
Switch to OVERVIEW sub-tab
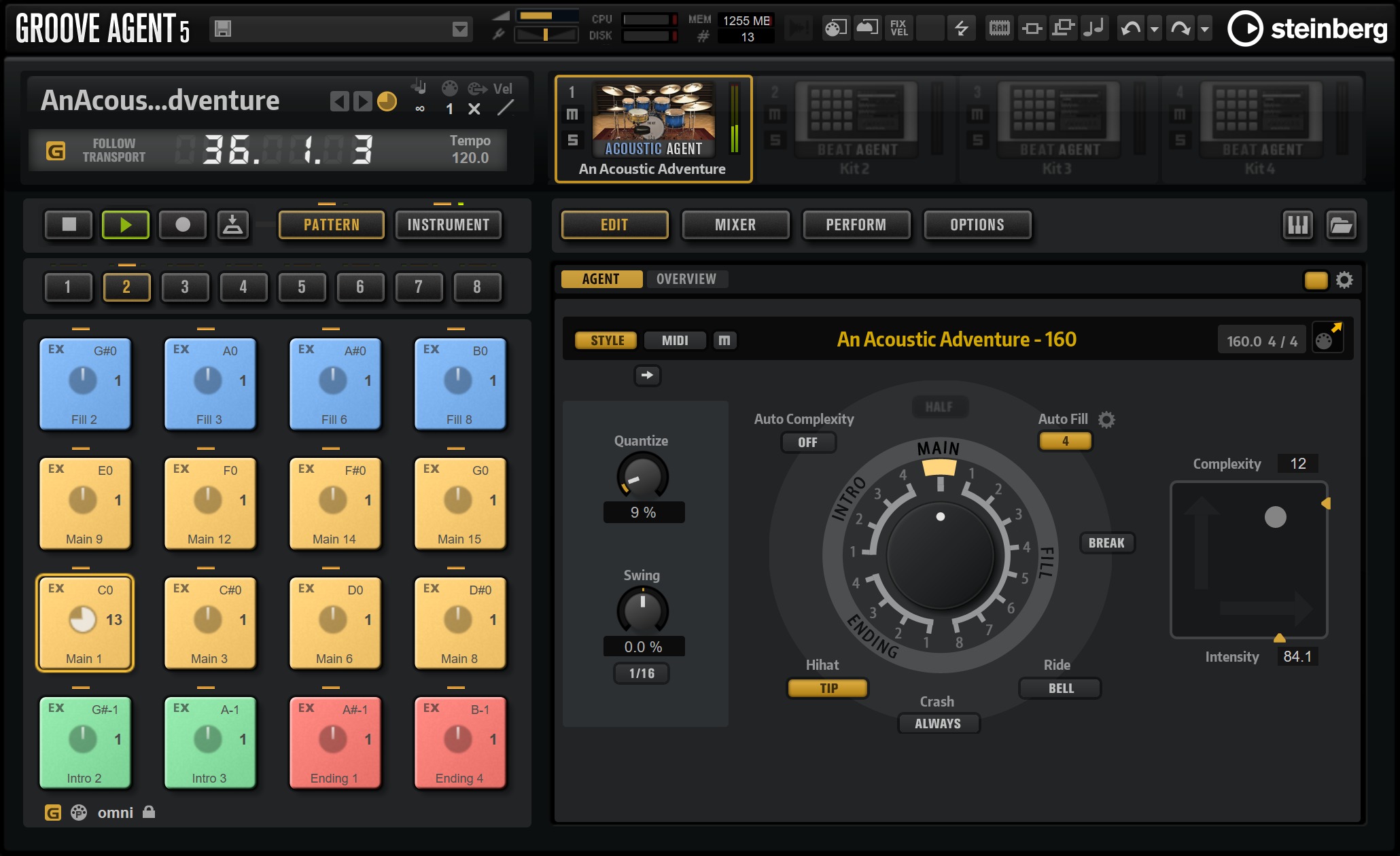point(686,279)
